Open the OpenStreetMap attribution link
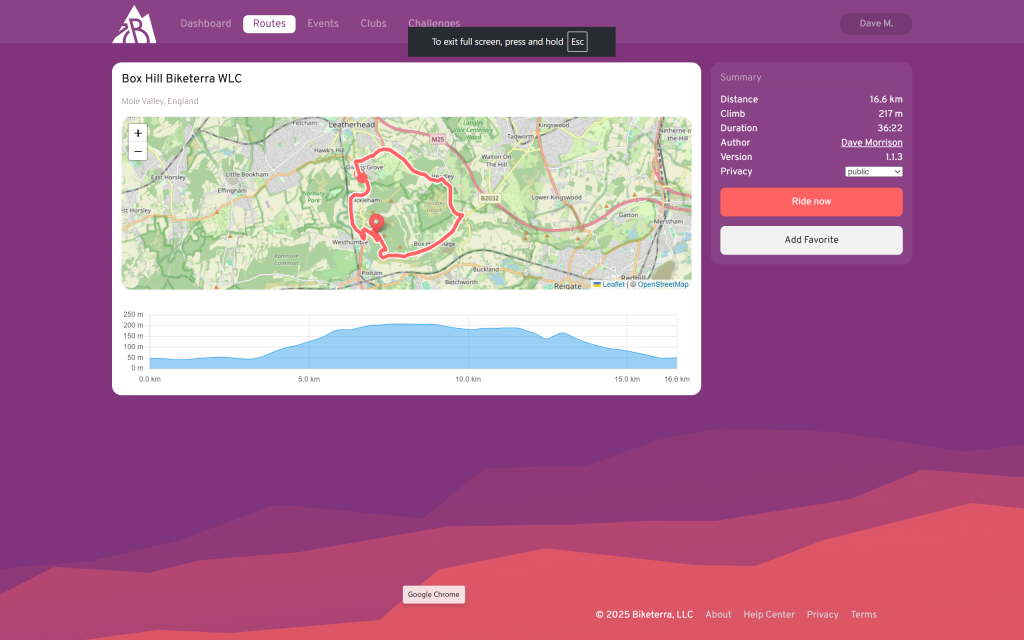Viewport: 1024px width, 640px height. click(663, 285)
